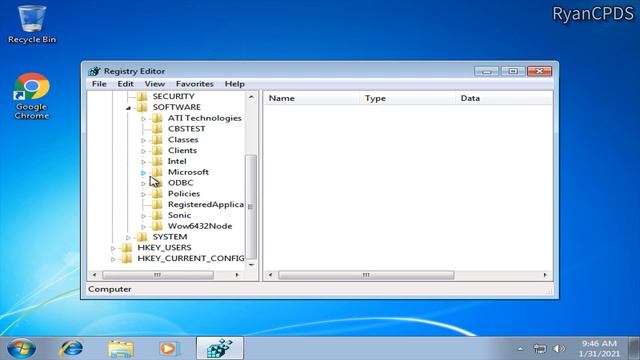Select the HKEY_CURRENT_CONFIG label
This screenshot has width=640, height=360.
point(191,258)
